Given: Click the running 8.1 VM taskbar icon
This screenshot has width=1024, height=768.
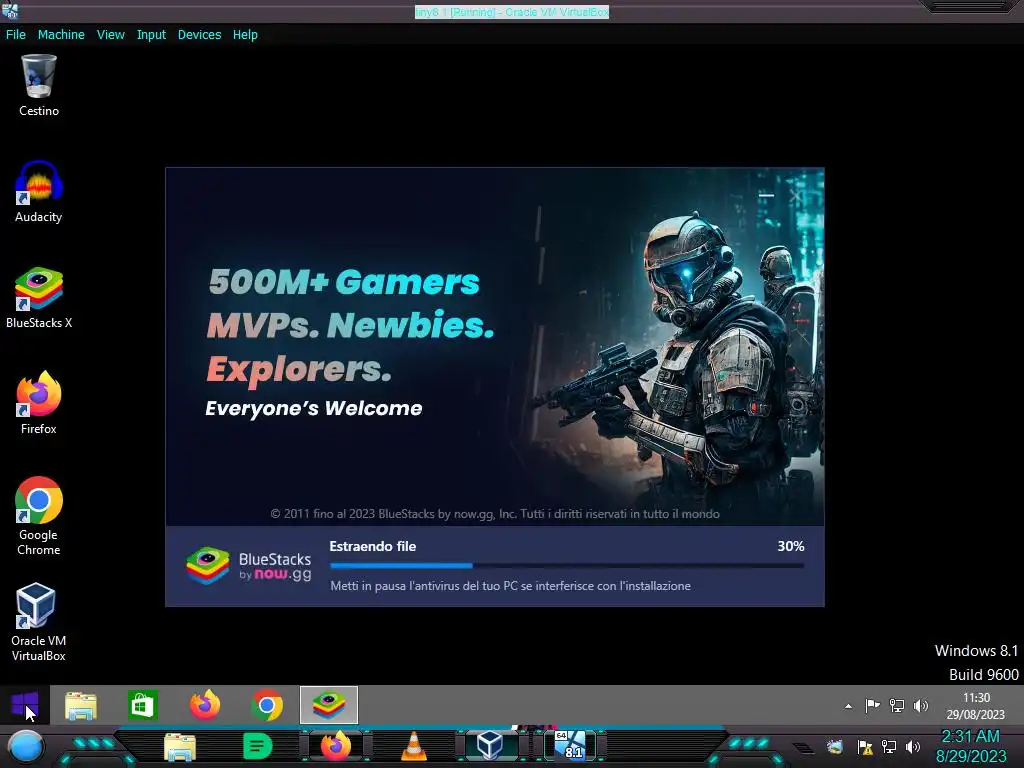Looking at the screenshot, I should (571, 746).
